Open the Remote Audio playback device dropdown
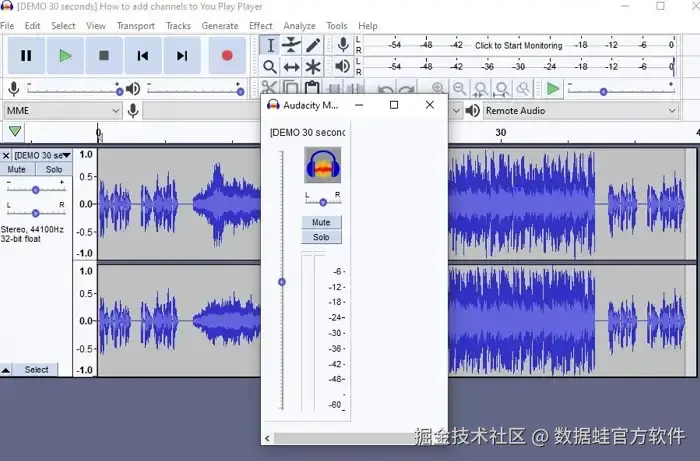Viewport: 700px width, 461px height. [x=580, y=111]
